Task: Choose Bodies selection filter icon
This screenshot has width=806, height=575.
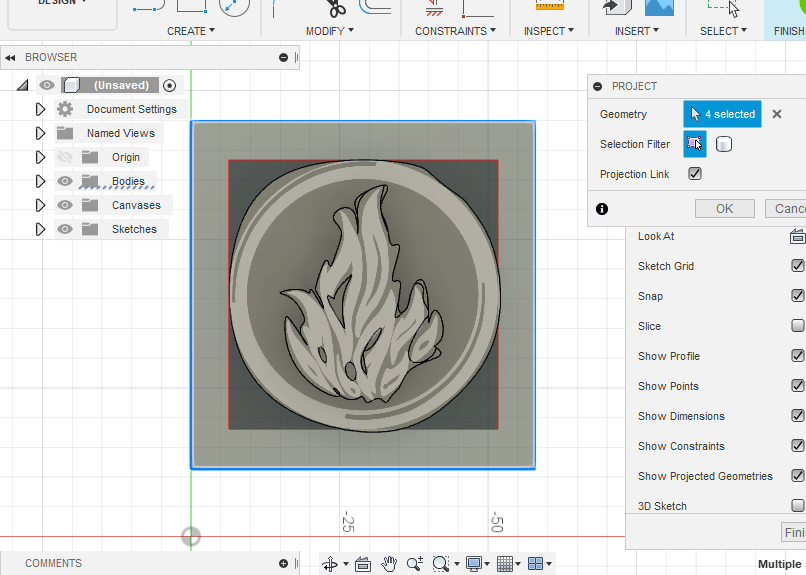Action: click(x=724, y=144)
